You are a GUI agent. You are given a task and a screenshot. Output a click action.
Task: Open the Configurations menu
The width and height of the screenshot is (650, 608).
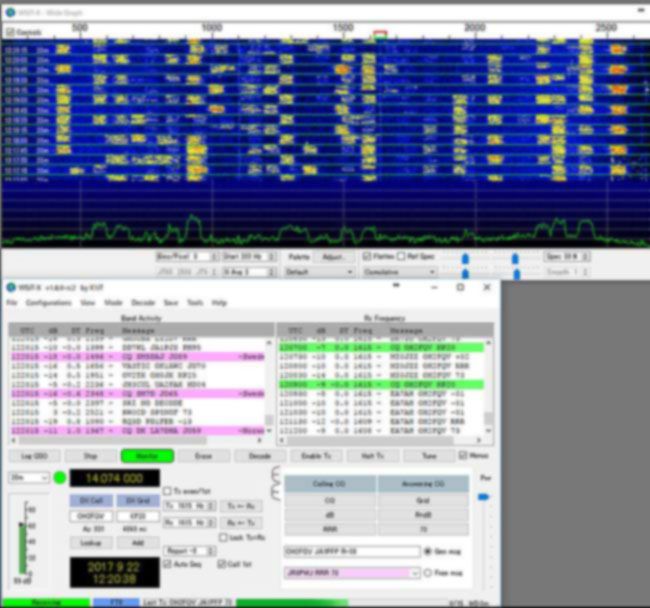48,302
